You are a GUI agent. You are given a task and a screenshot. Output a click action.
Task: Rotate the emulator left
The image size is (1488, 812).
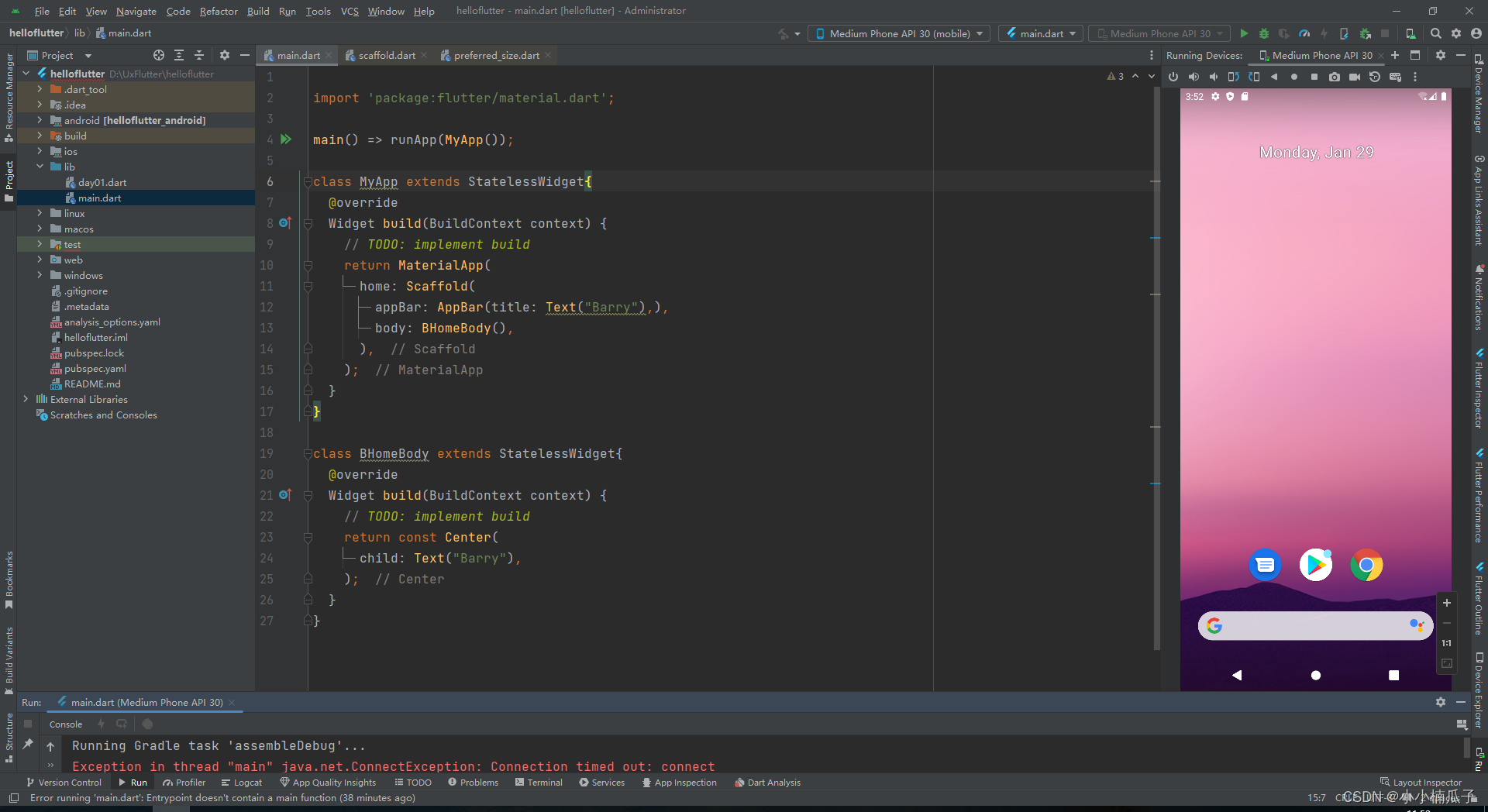(x=1234, y=77)
